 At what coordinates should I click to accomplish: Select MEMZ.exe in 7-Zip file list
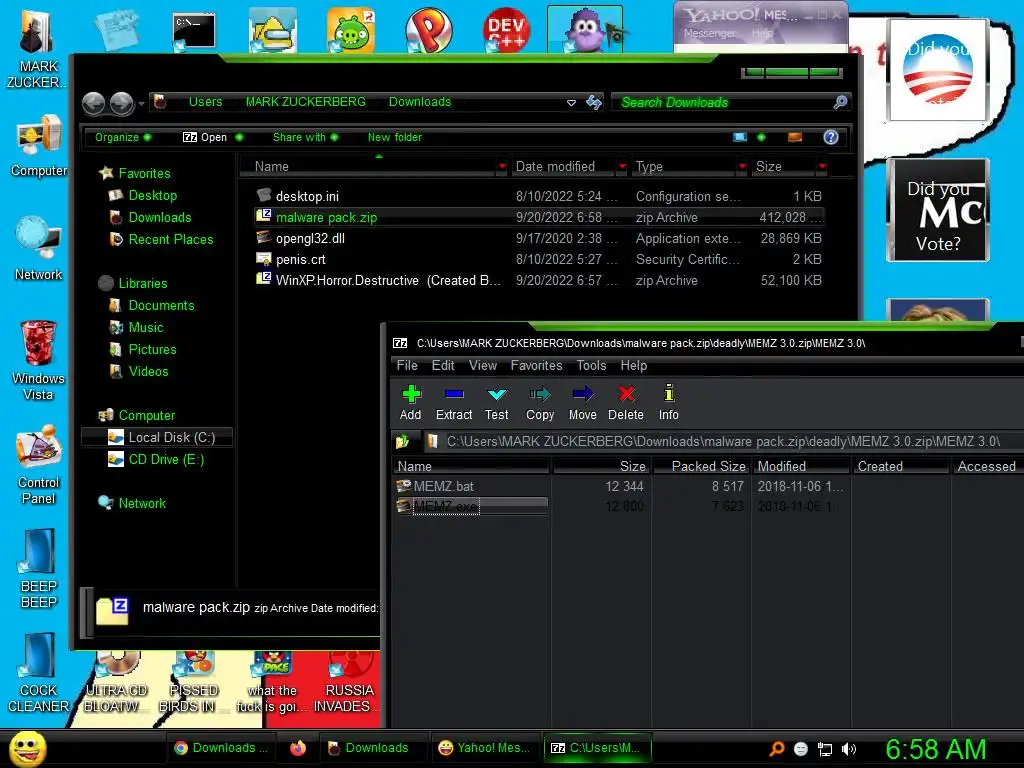(x=445, y=506)
